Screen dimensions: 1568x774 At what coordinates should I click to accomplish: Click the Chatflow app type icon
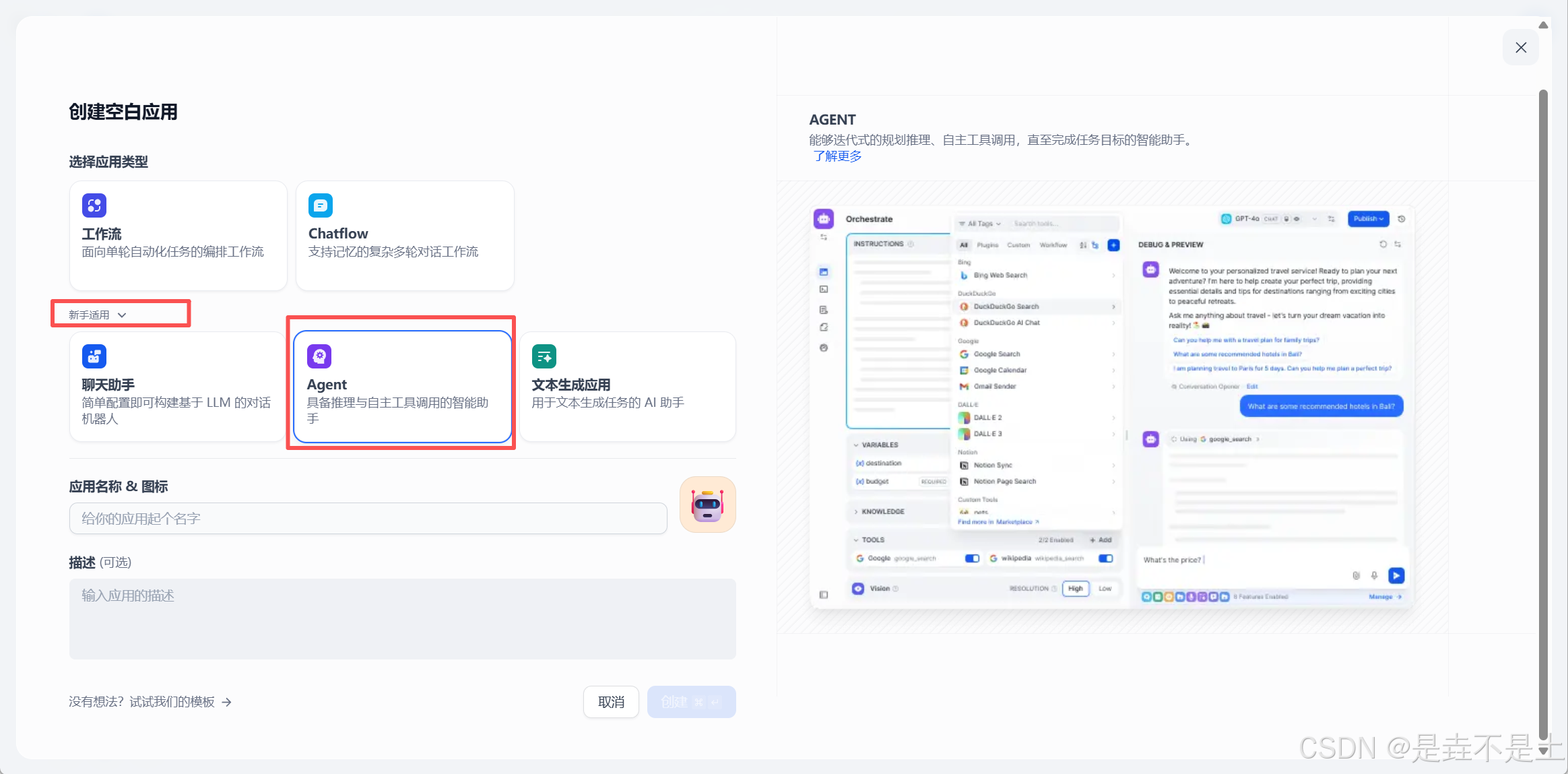321,205
